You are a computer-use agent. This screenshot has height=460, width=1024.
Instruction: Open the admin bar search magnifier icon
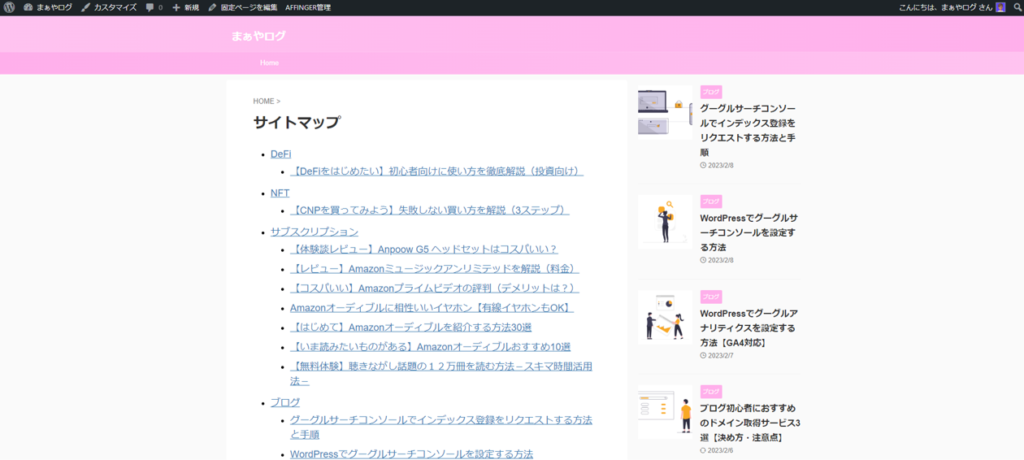click(1017, 8)
